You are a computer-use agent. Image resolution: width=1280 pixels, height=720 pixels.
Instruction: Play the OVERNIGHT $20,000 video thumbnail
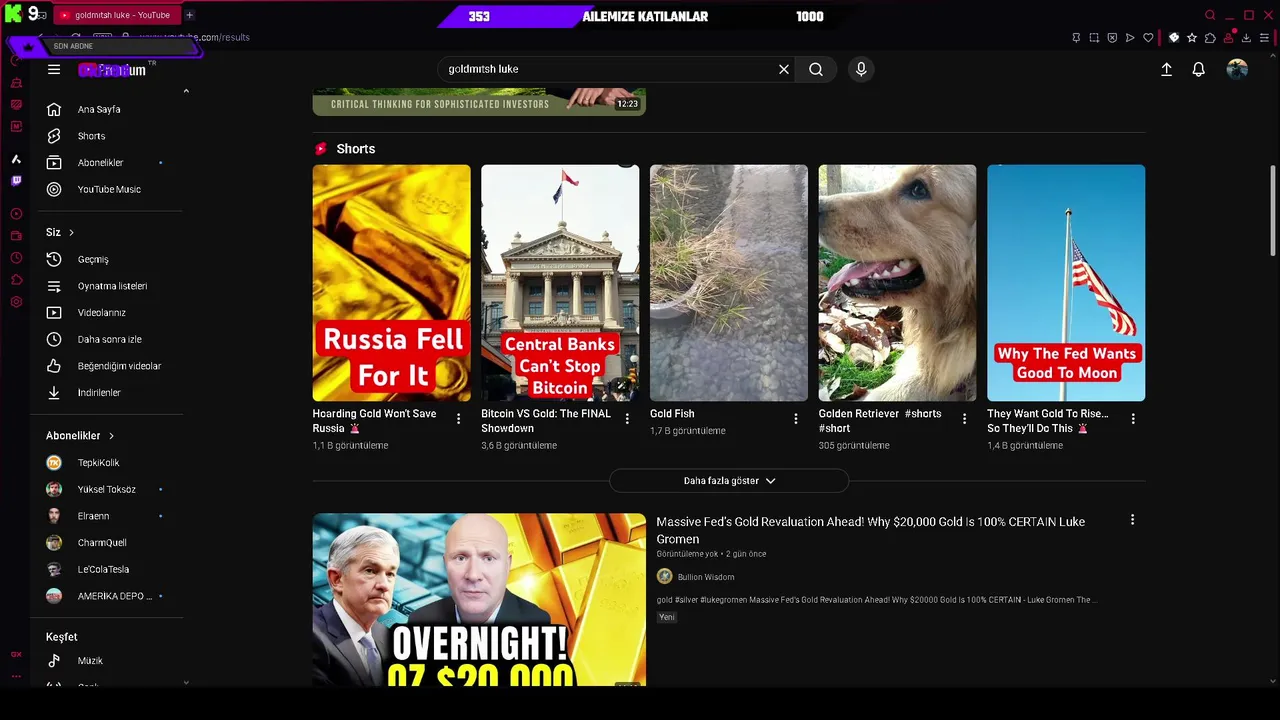479,600
